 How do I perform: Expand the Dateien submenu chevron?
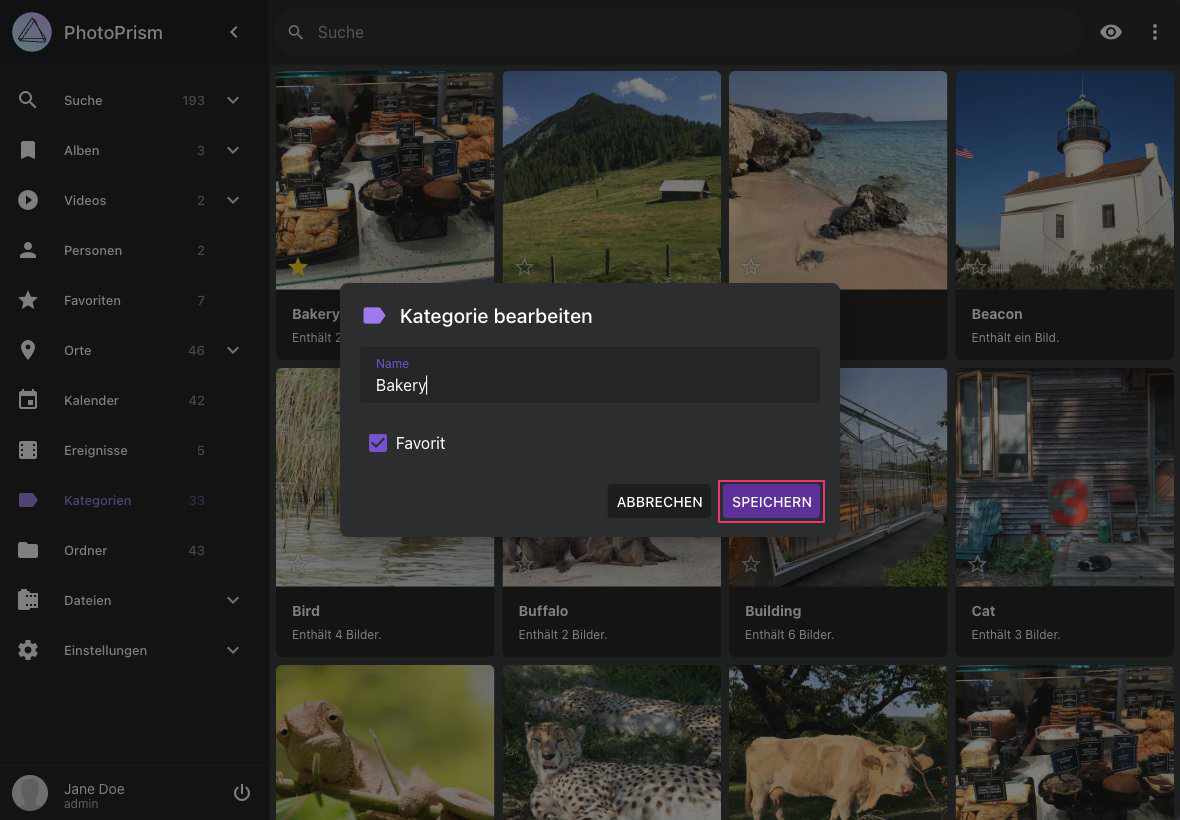[x=233, y=600]
